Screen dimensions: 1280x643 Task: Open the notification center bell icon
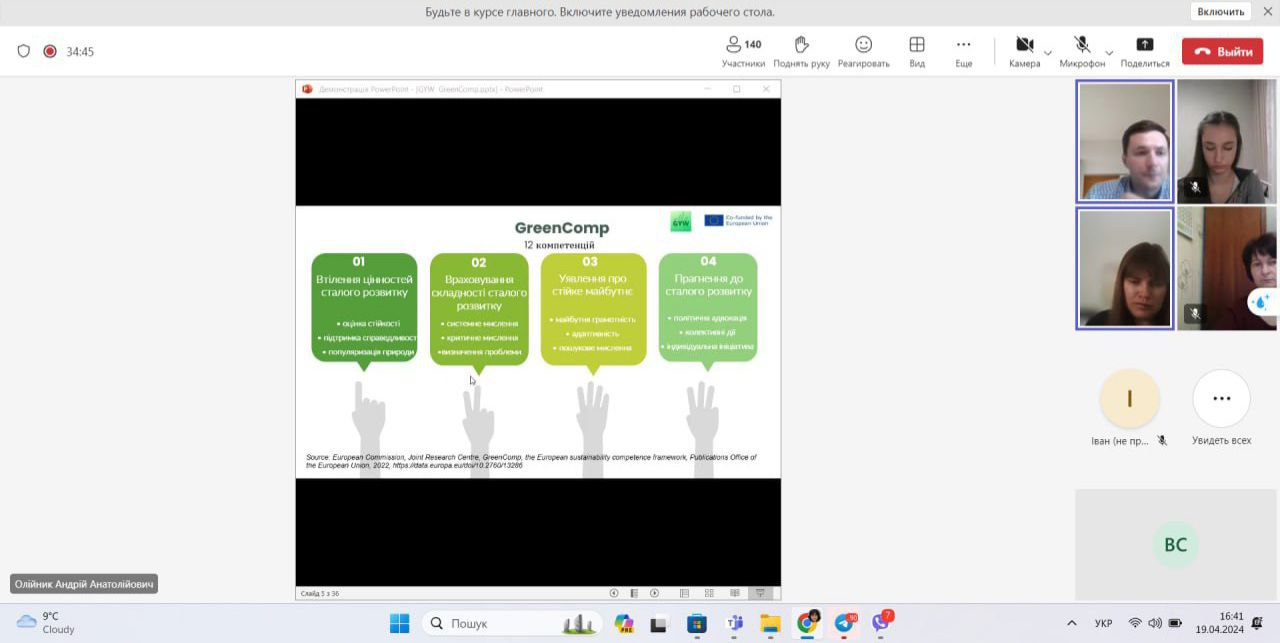1257,623
